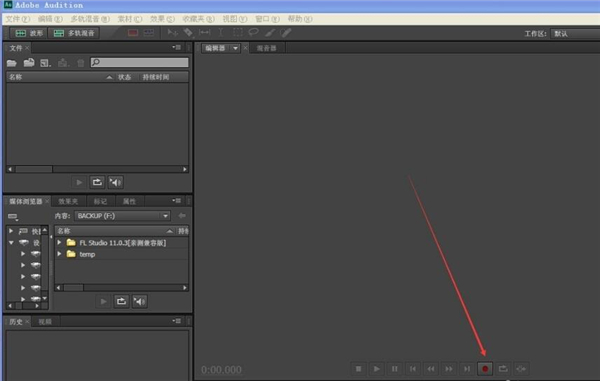Move playhead to next marker
600x381 pixels.
[467, 369]
